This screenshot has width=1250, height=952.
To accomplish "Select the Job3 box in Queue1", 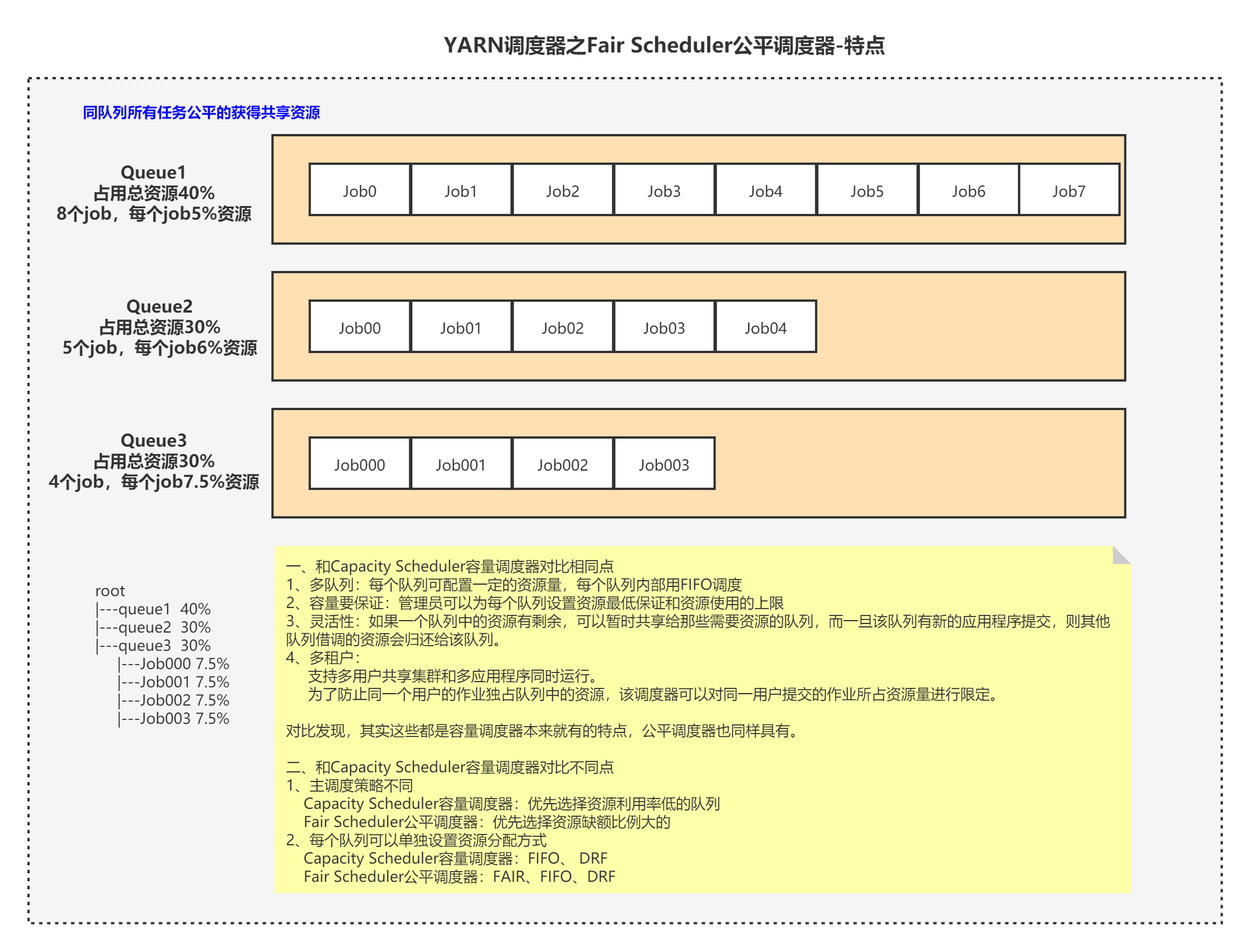I will coord(663,191).
